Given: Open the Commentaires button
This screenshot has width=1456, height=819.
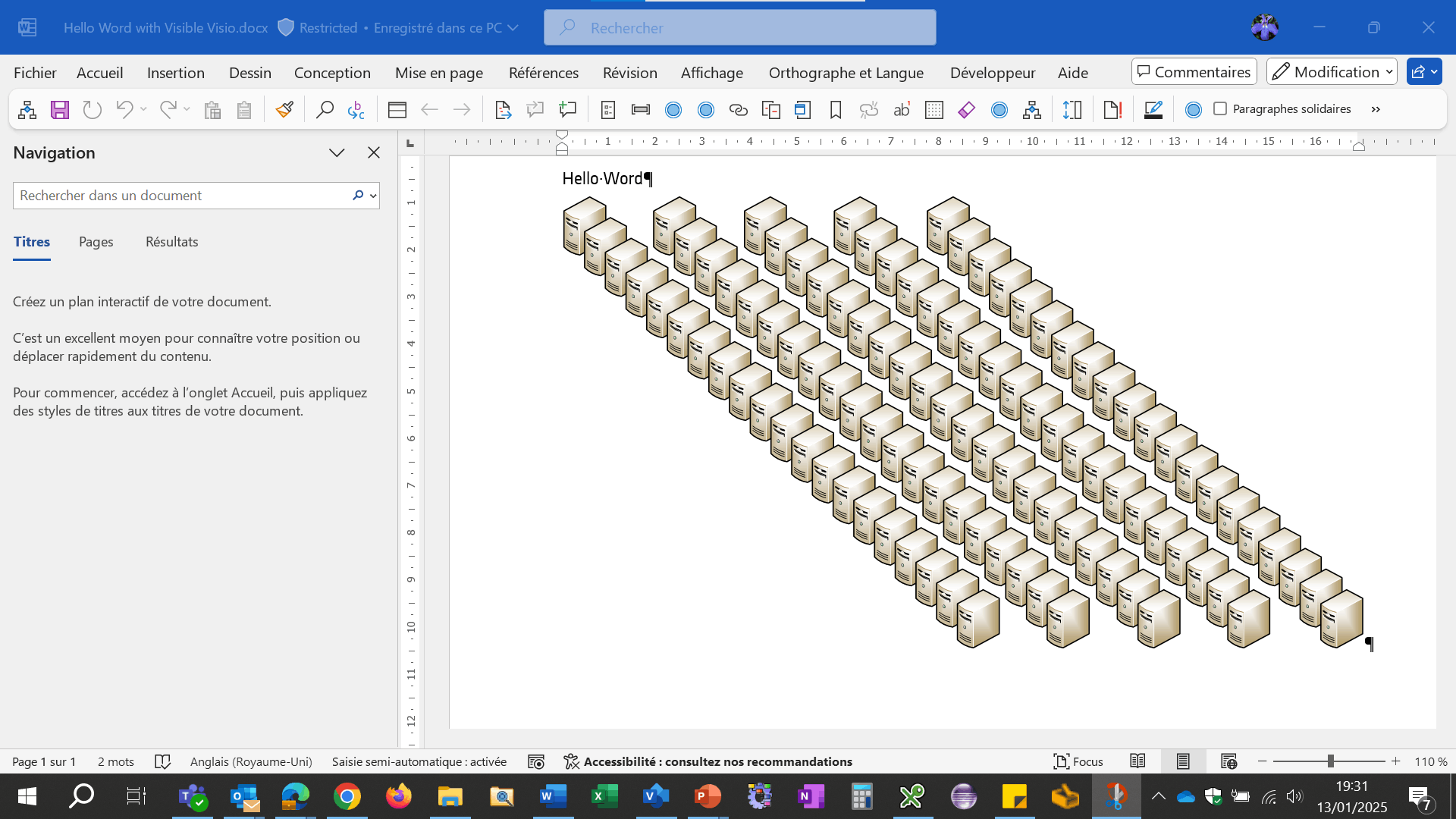Looking at the screenshot, I should point(1194,72).
